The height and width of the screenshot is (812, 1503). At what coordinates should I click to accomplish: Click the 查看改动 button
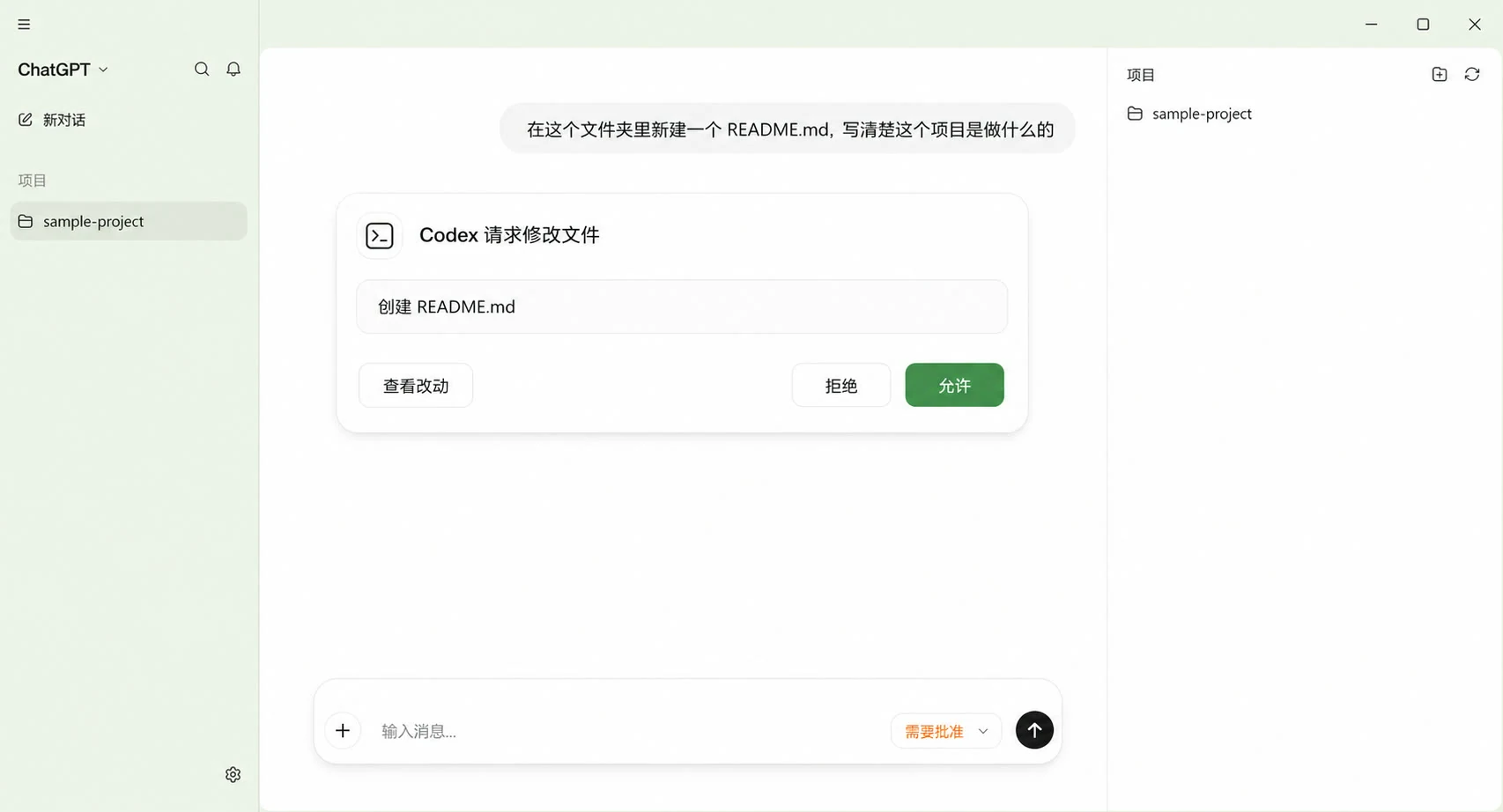pyautogui.click(x=416, y=385)
